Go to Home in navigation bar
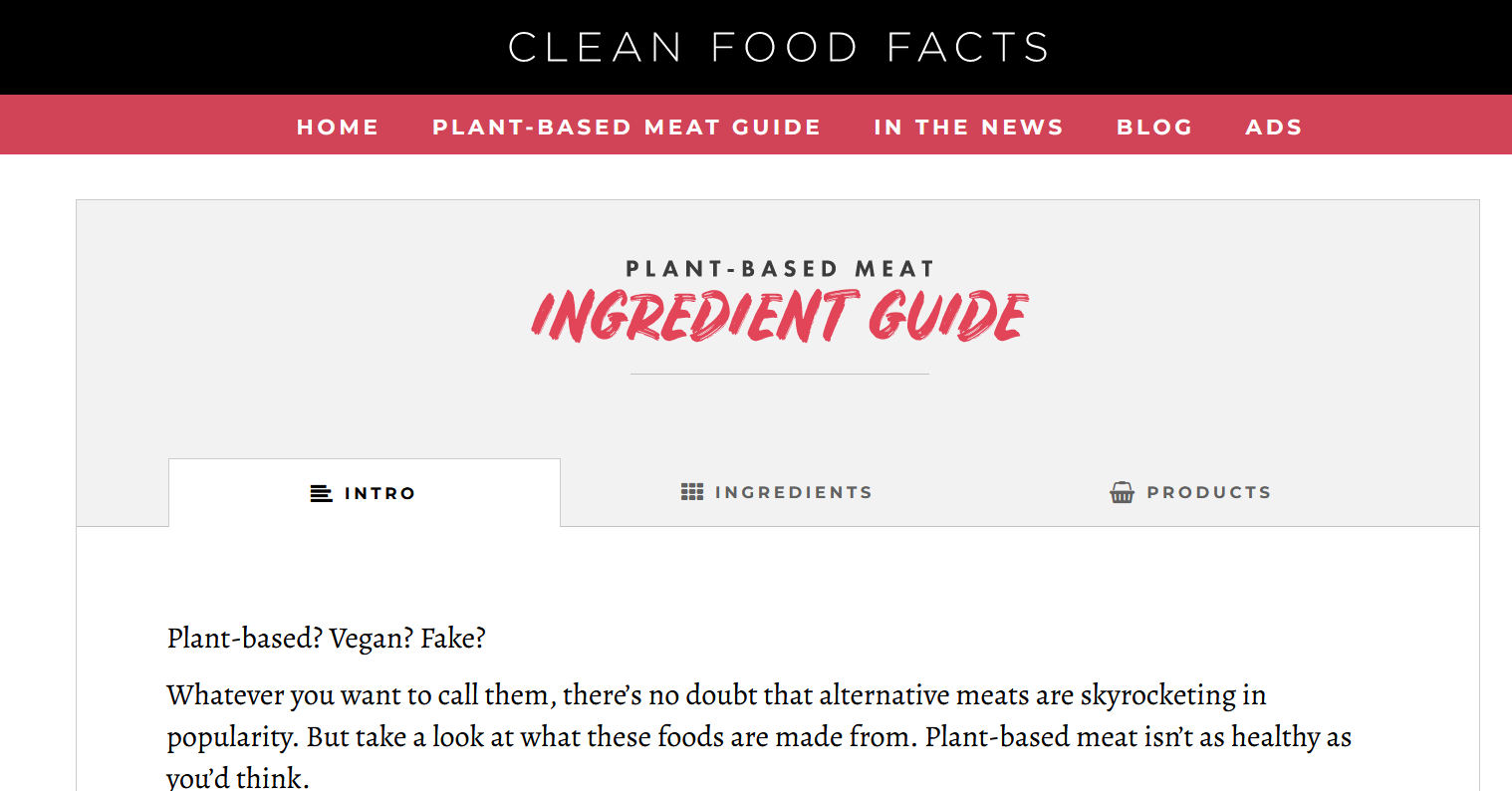The image size is (1512, 791). (338, 127)
